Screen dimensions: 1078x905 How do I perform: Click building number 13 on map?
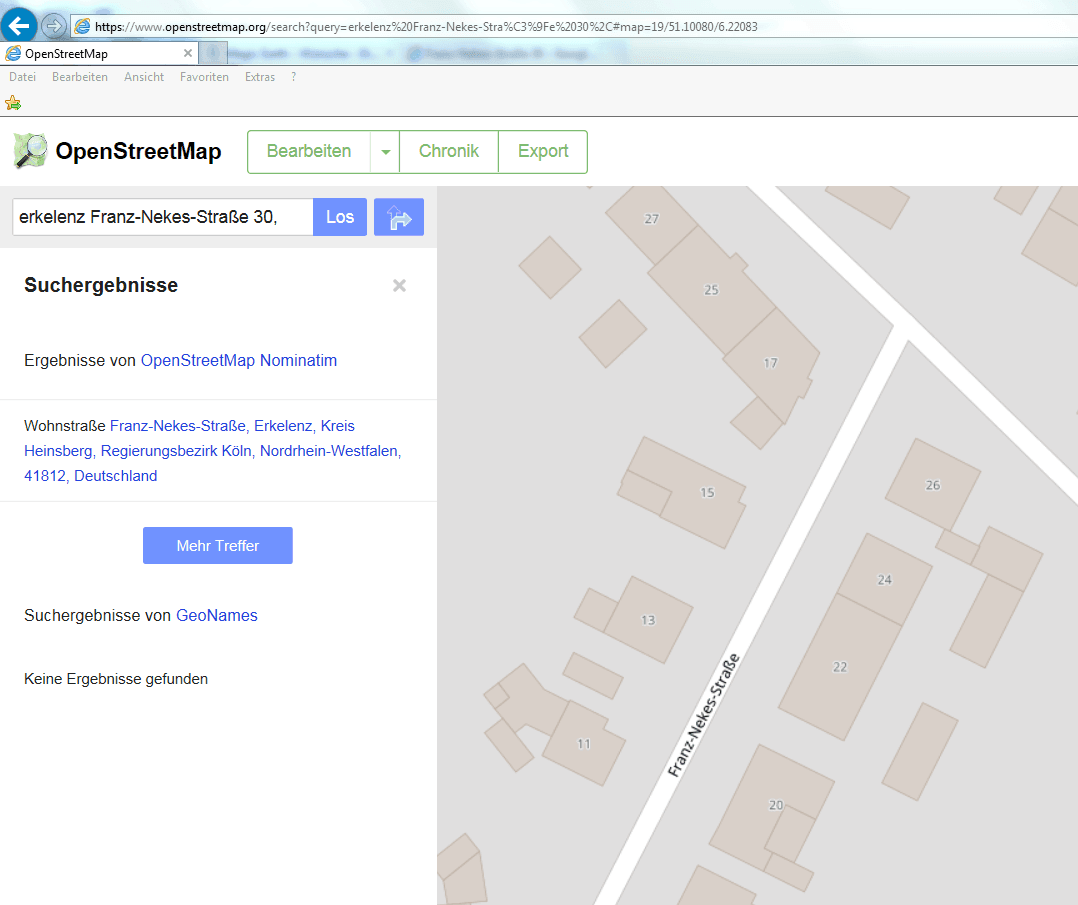[648, 620]
